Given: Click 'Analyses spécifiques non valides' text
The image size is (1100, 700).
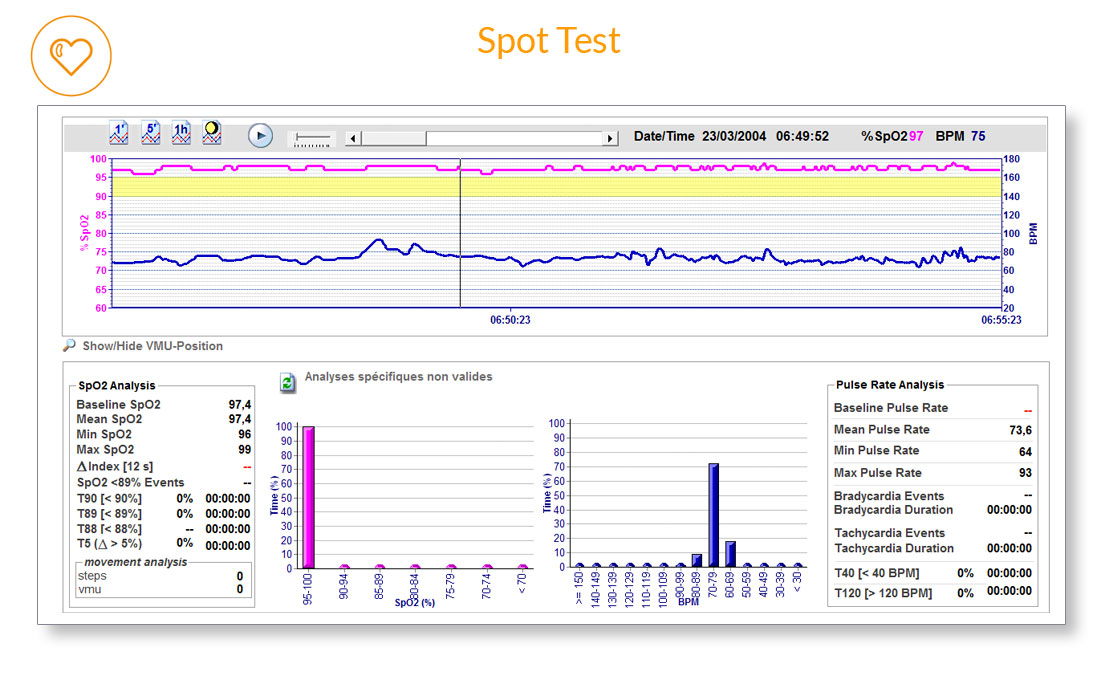Looking at the screenshot, I should pos(398,377).
